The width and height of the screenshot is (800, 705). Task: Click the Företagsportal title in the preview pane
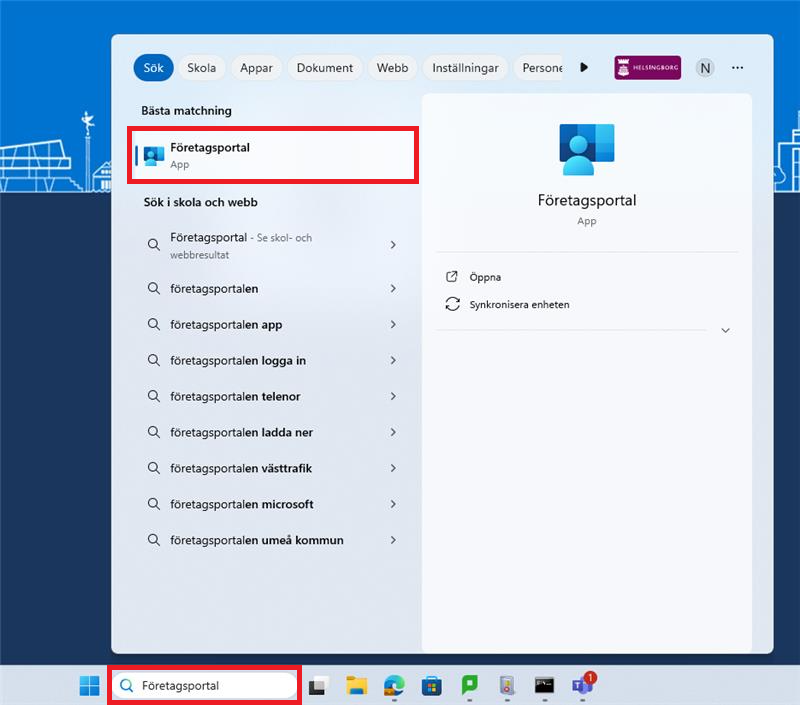tap(587, 200)
